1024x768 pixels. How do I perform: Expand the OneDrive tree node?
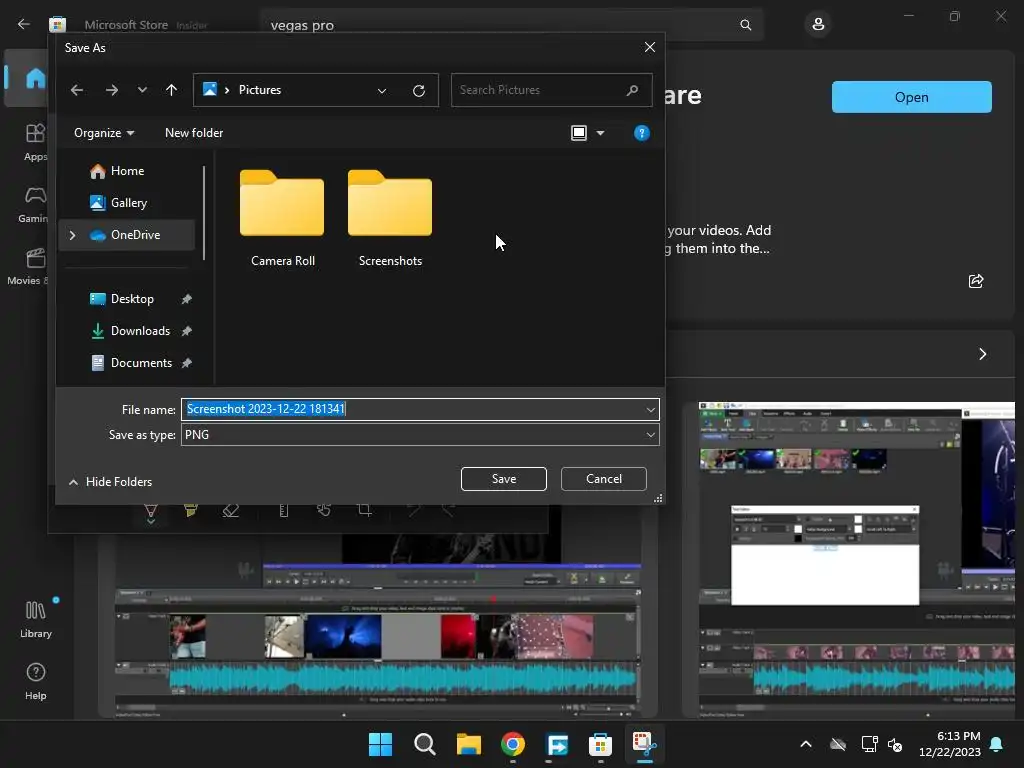point(72,235)
